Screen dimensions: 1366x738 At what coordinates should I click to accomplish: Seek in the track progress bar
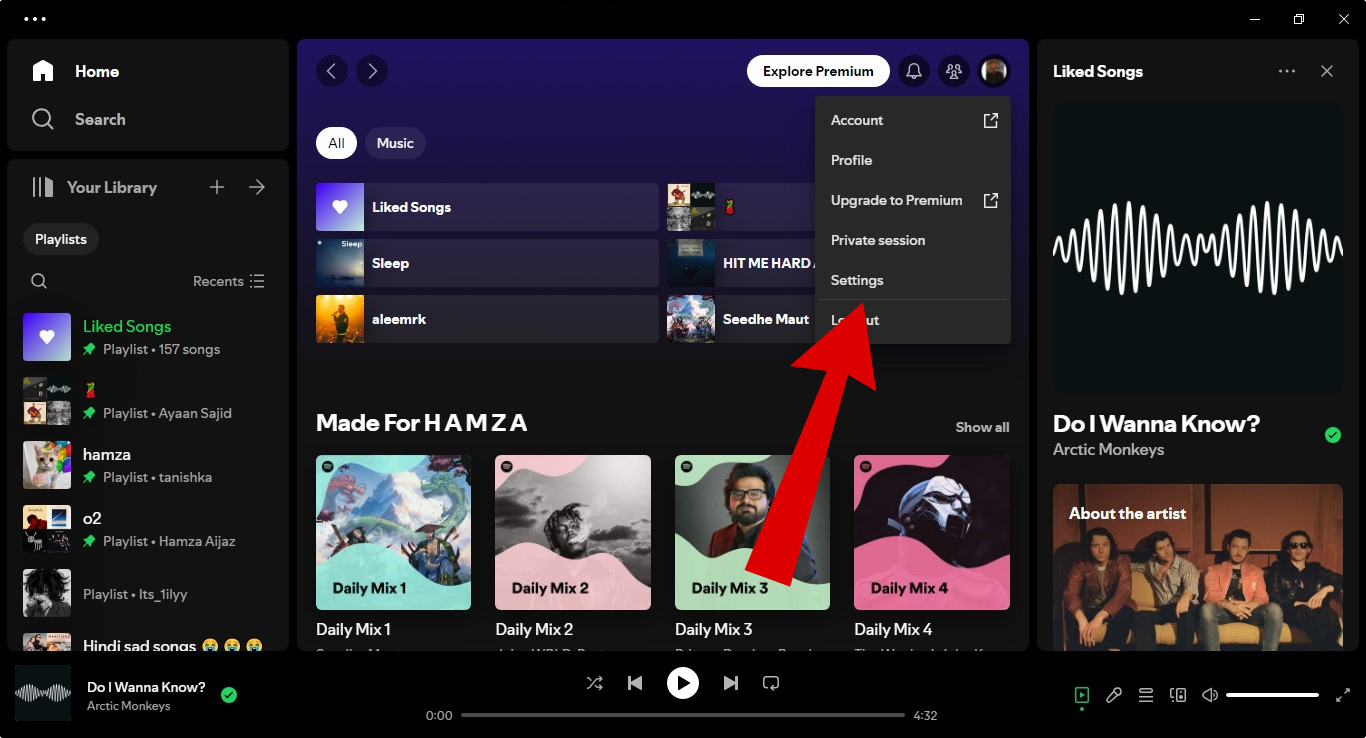683,715
